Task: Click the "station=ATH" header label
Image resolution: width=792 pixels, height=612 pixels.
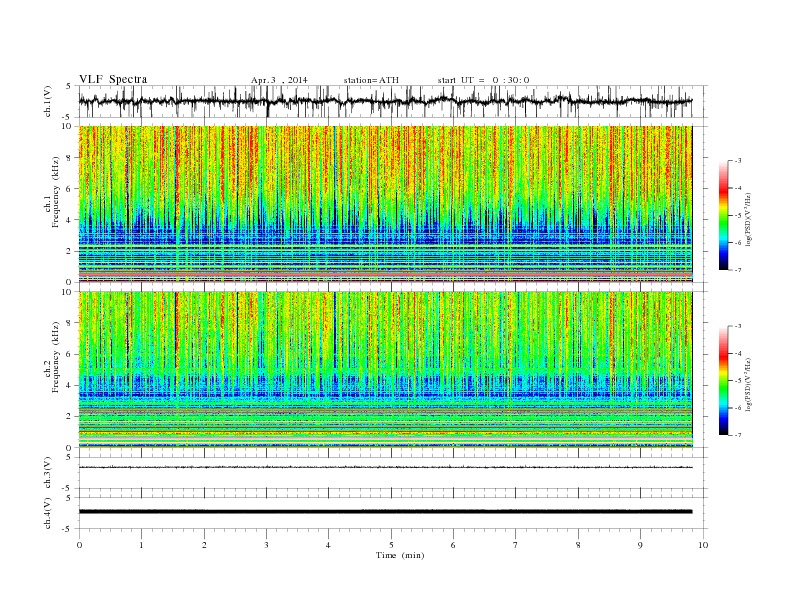Action: pos(371,80)
